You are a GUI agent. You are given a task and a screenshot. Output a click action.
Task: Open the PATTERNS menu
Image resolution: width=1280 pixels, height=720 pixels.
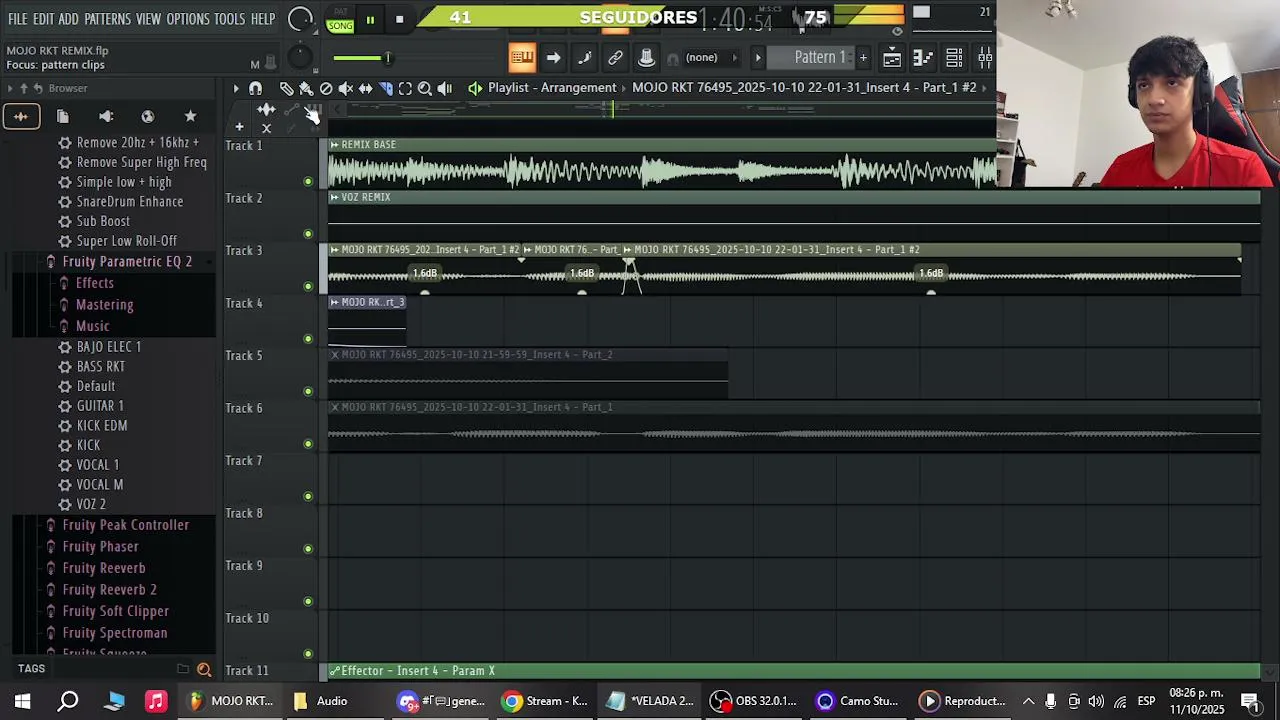pyautogui.click(x=107, y=19)
